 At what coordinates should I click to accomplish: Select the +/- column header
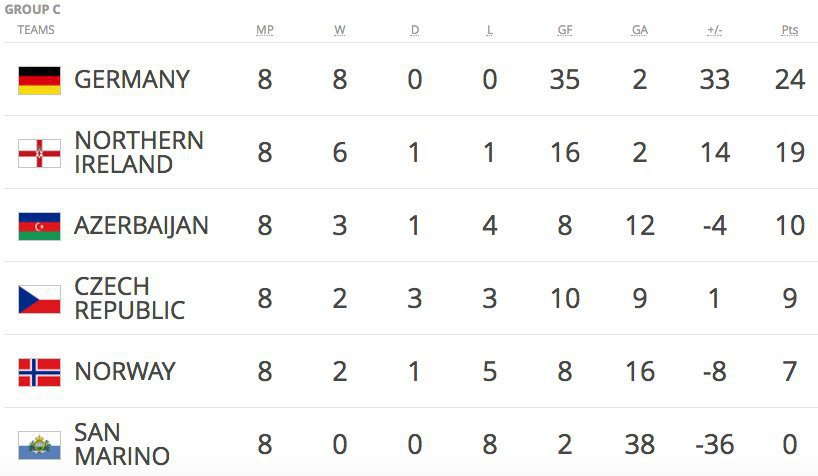pos(714,30)
